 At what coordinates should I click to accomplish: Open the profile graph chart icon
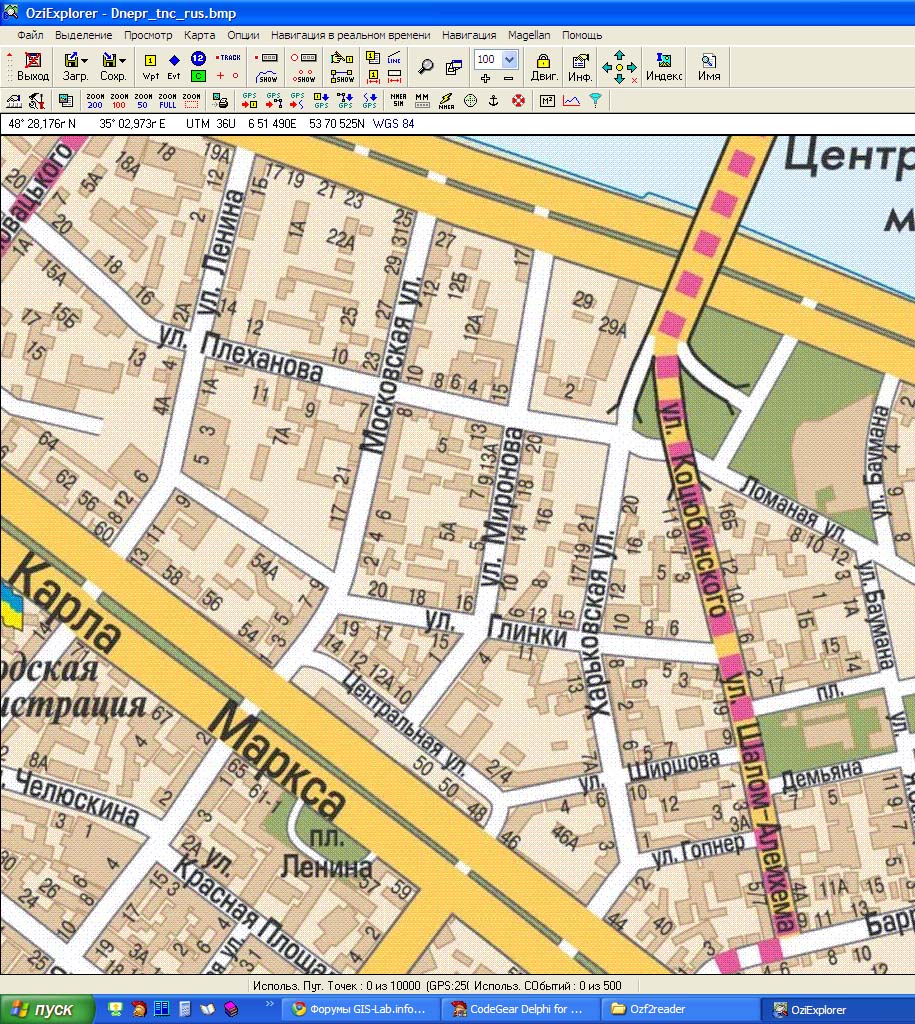click(571, 100)
